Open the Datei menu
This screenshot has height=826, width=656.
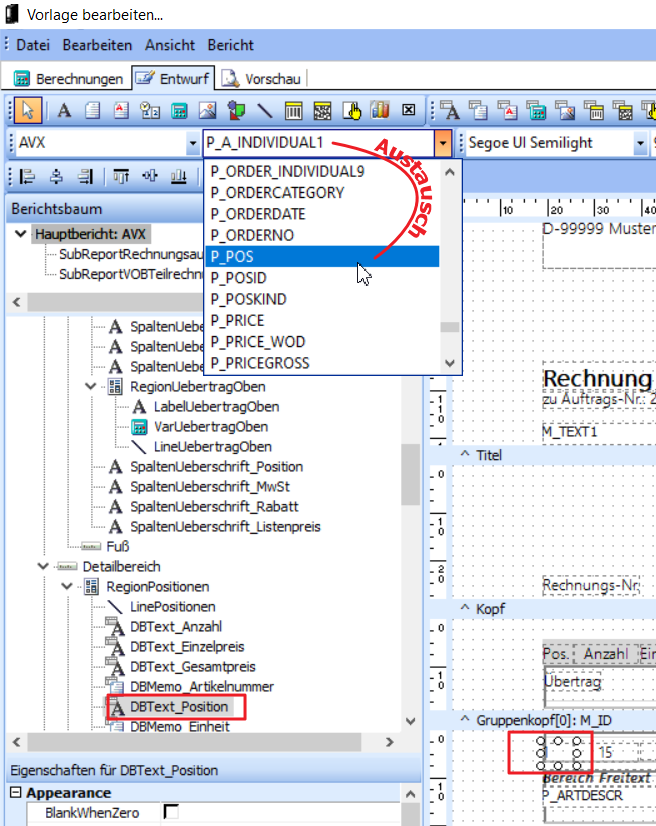point(33,45)
